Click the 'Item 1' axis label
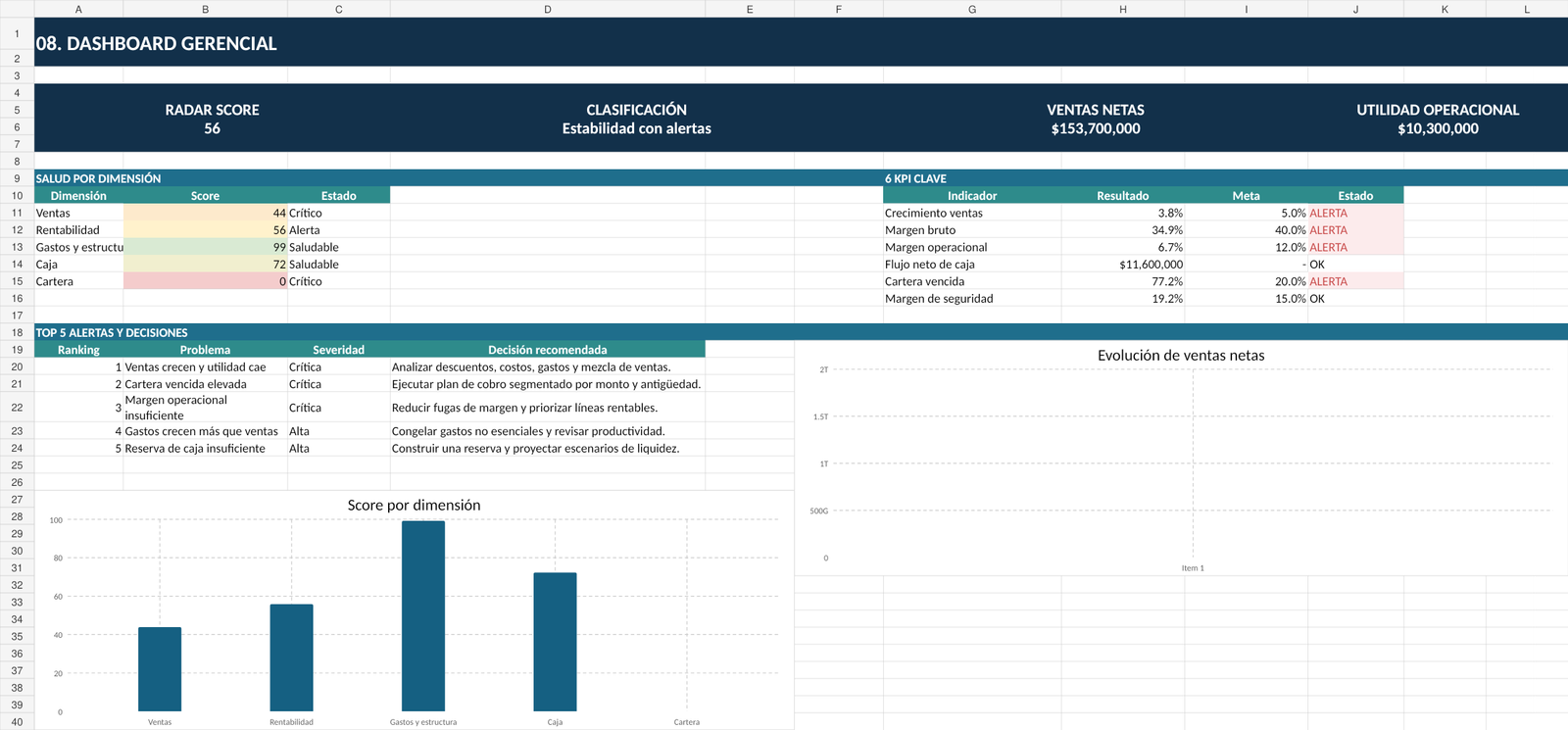 [x=1193, y=568]
